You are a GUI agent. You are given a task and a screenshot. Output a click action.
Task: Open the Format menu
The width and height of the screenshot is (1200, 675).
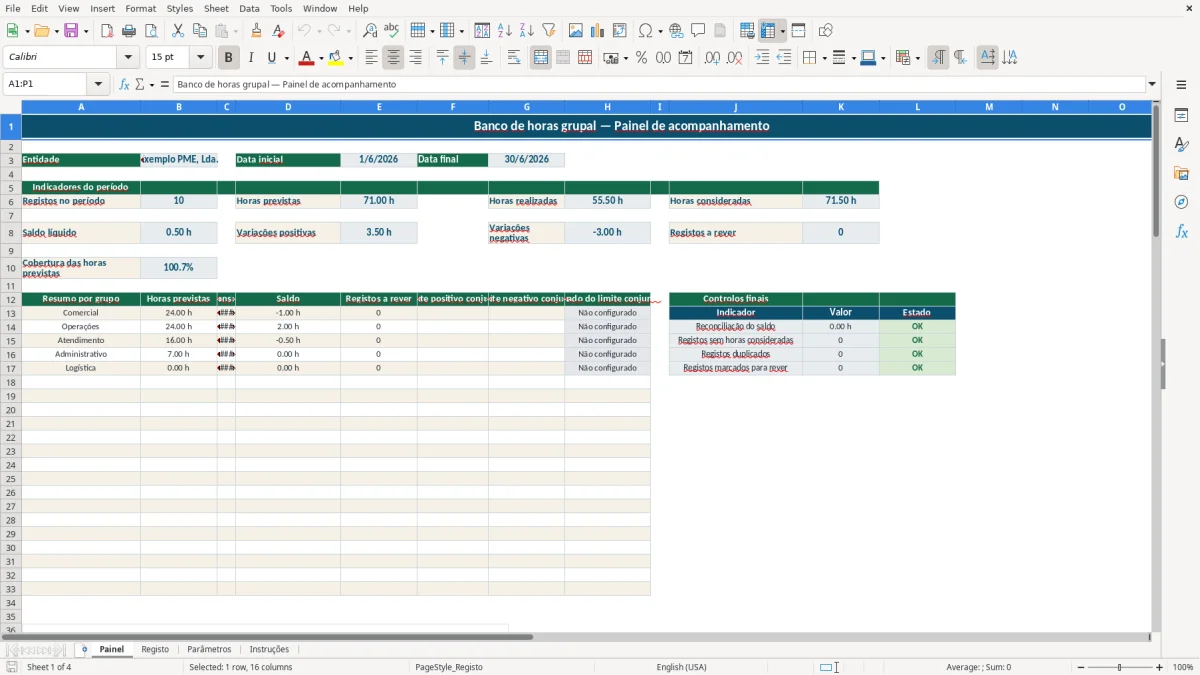point(140,8)
